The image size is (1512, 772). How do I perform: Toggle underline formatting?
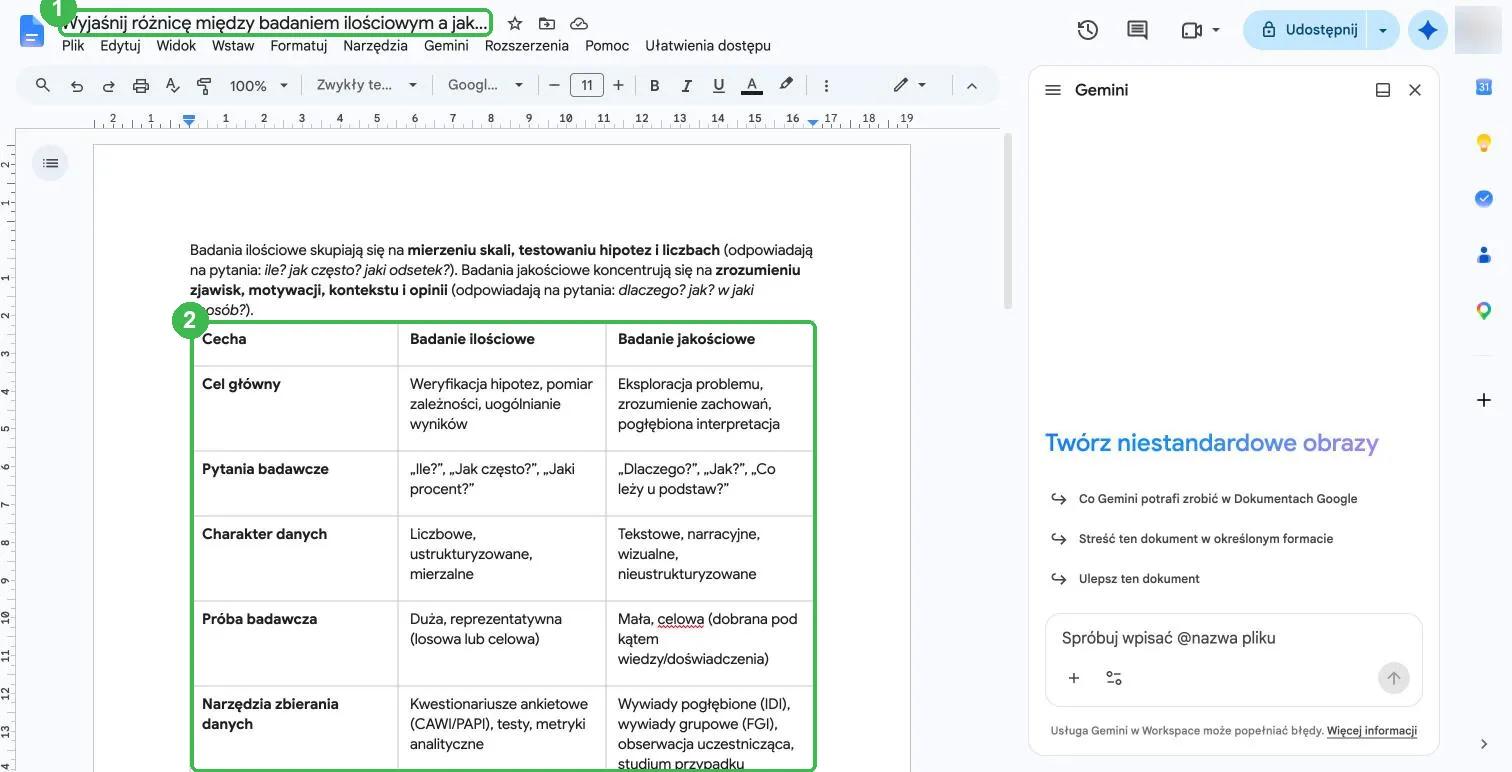click(x=718, y=86)
